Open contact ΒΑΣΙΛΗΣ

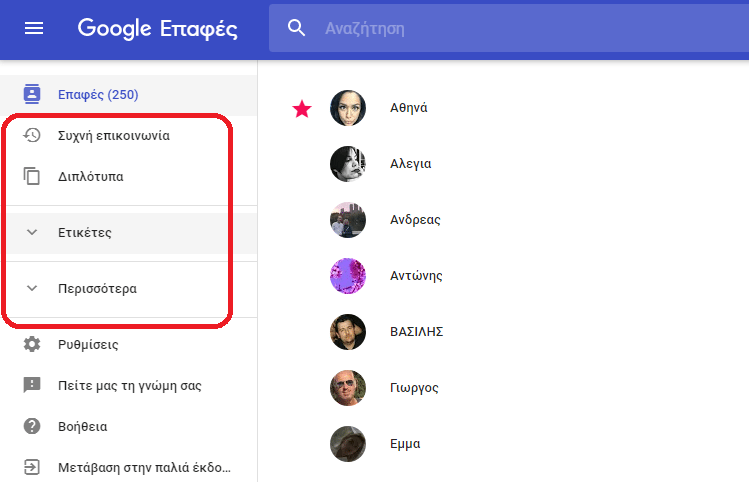(417, 332)
